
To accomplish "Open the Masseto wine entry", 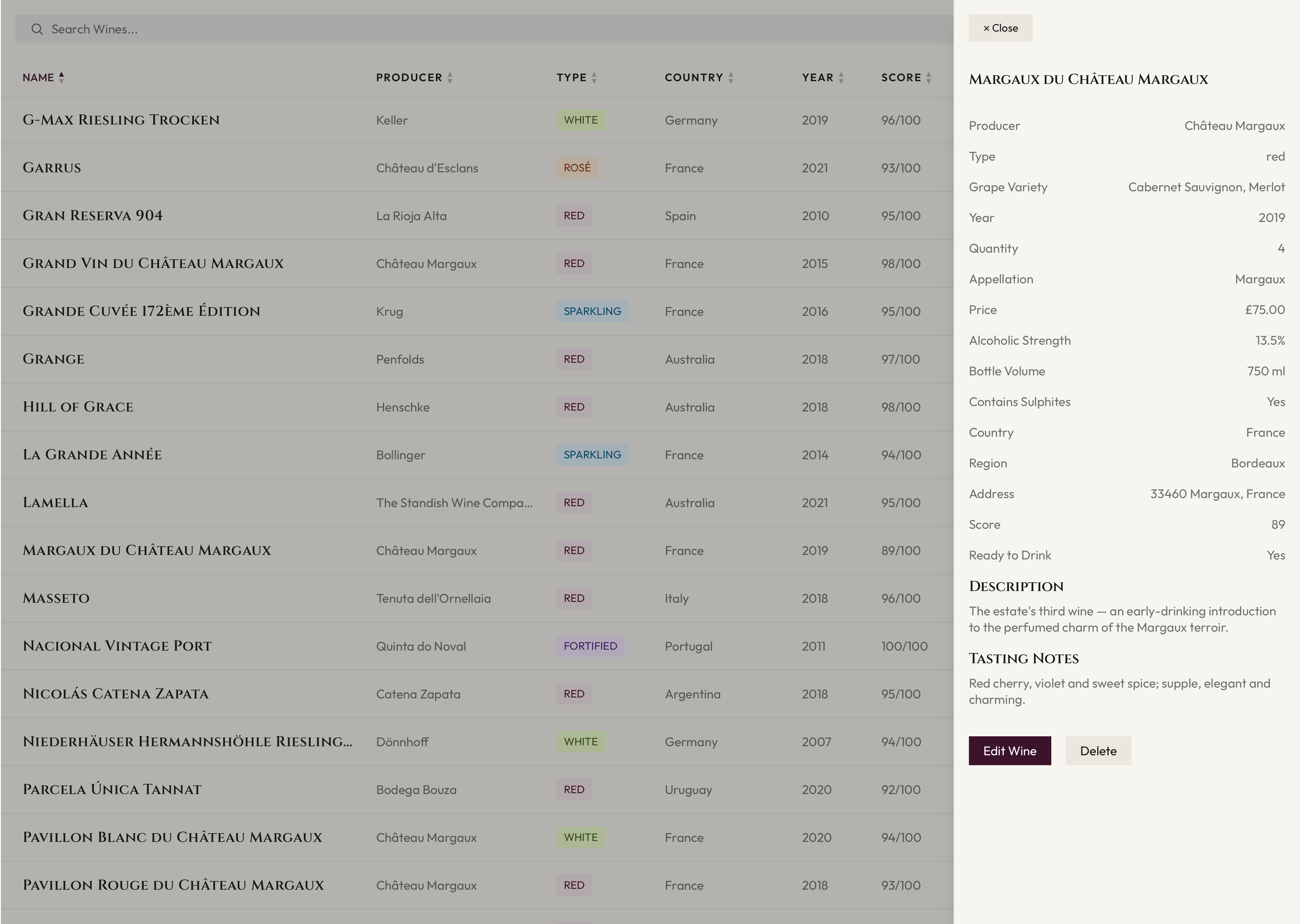I will click(x=477, y=598).
